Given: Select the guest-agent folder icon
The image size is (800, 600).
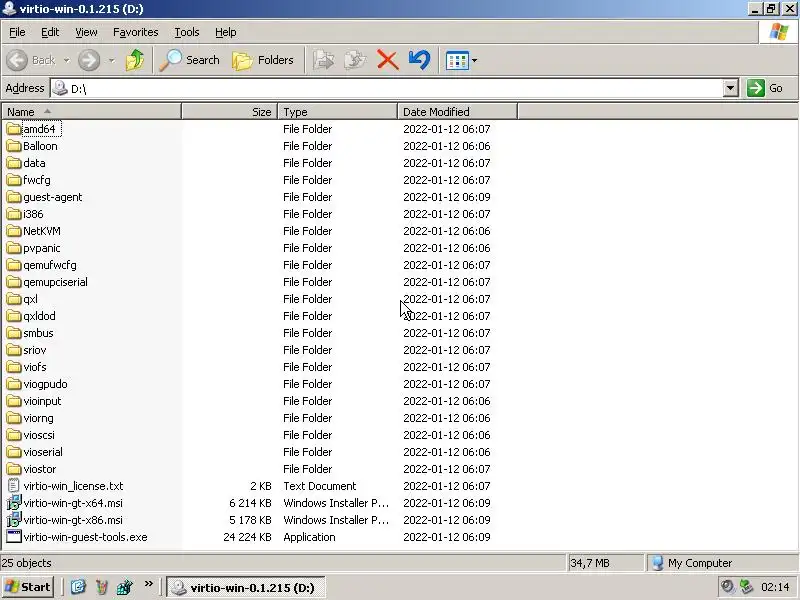Looking at the screenshot, I should click(14, 197).
